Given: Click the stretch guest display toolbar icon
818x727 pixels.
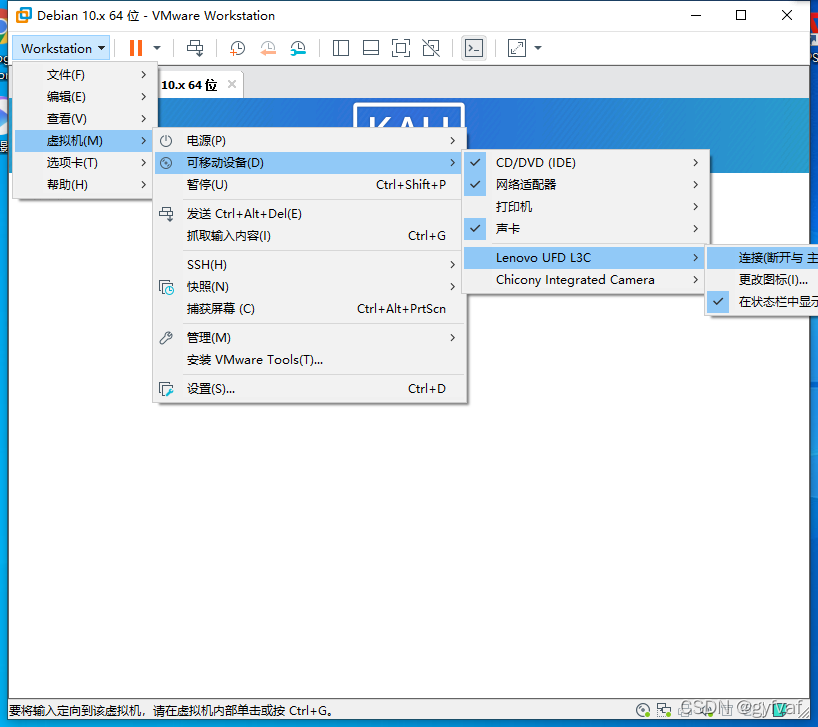Looking at the screenshot, I should pyautogui.click(x=516, y=48).
